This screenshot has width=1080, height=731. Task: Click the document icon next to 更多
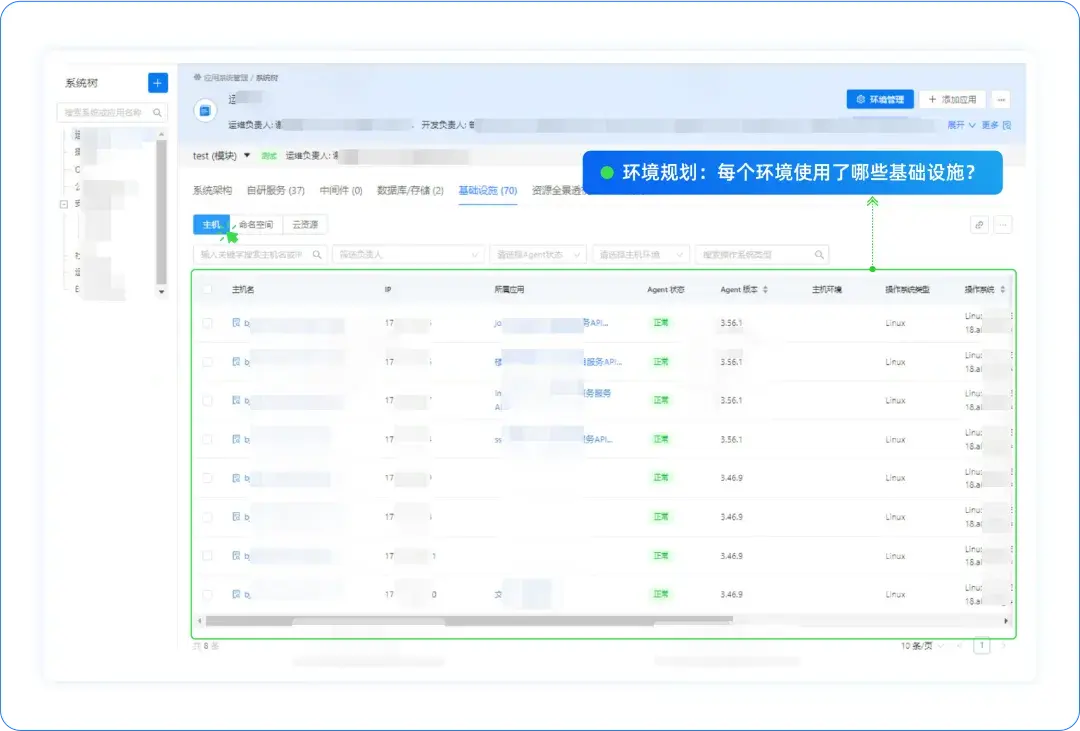1006,124
